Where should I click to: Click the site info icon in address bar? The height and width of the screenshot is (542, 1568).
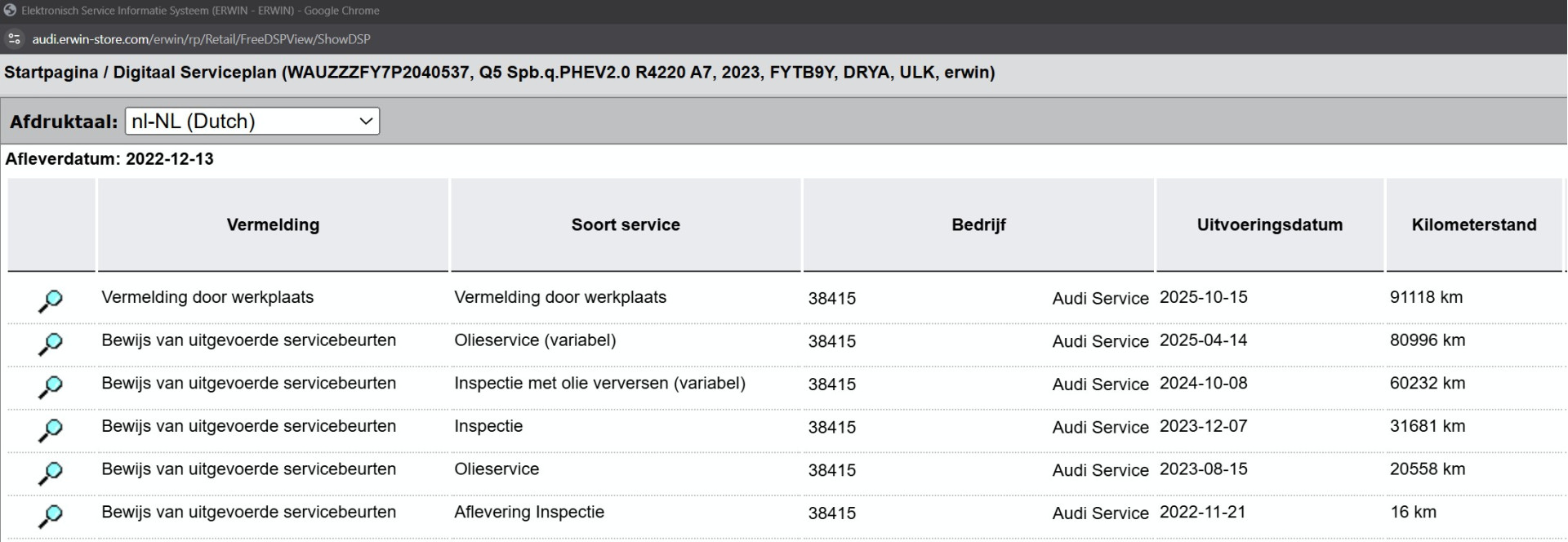point(14,39)
